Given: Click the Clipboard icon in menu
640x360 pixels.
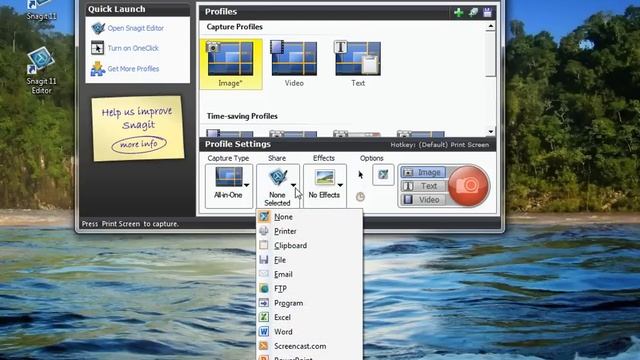Looking at the screenshot, I should [x=264, y=245].
